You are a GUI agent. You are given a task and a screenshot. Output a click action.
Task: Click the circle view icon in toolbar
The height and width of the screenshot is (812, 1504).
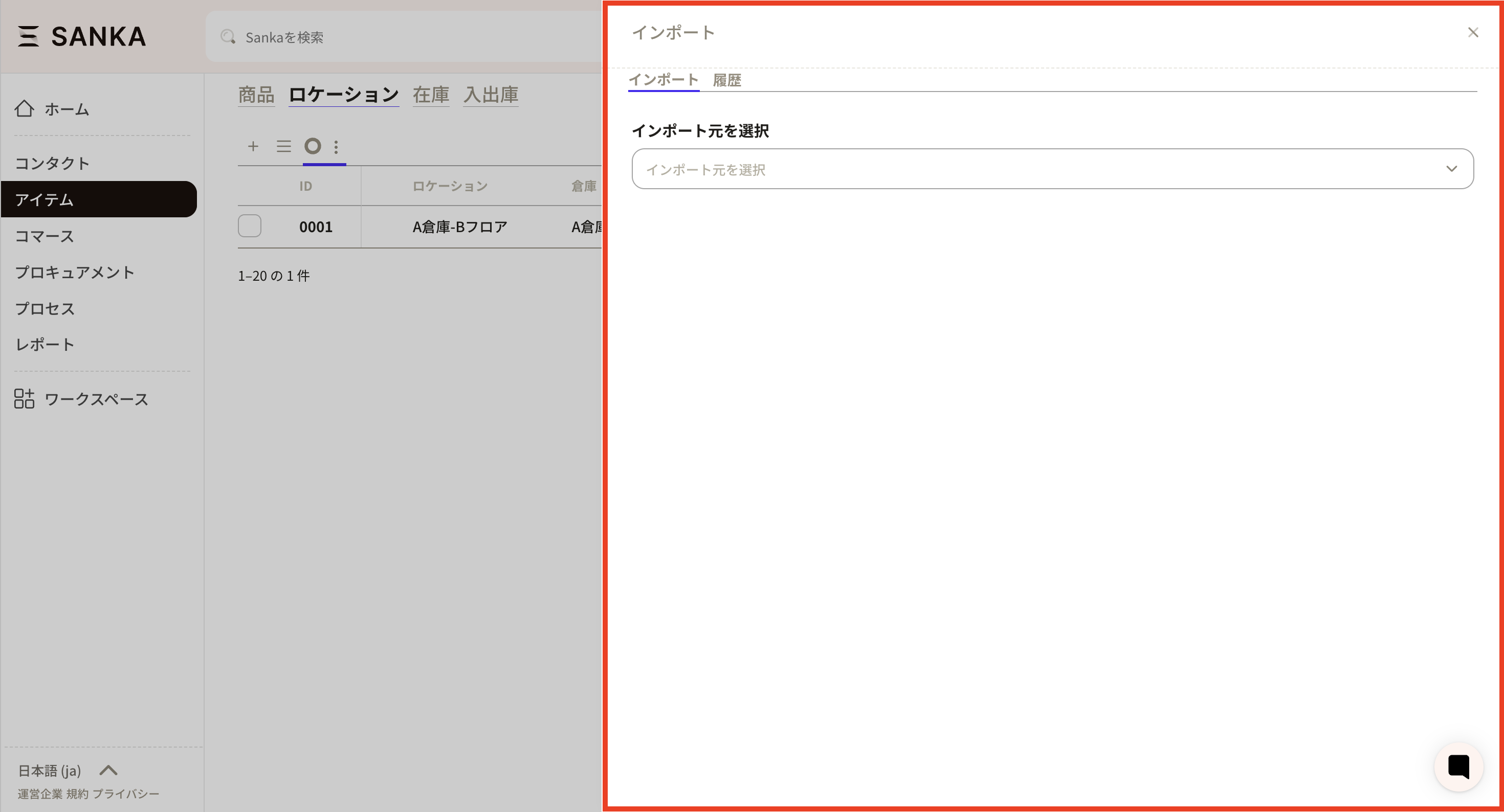tap(313, 146)
